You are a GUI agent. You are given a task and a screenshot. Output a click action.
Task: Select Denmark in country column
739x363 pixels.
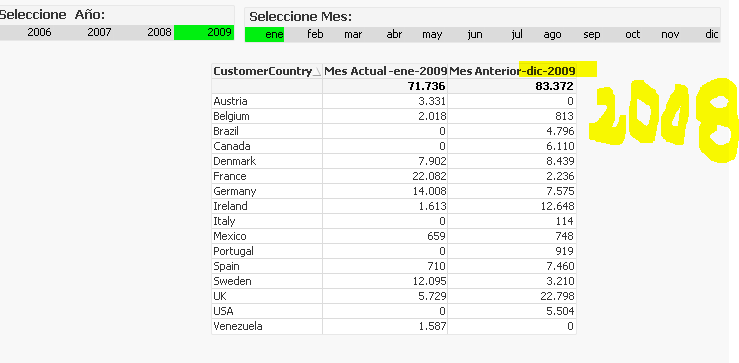(267, 161)
